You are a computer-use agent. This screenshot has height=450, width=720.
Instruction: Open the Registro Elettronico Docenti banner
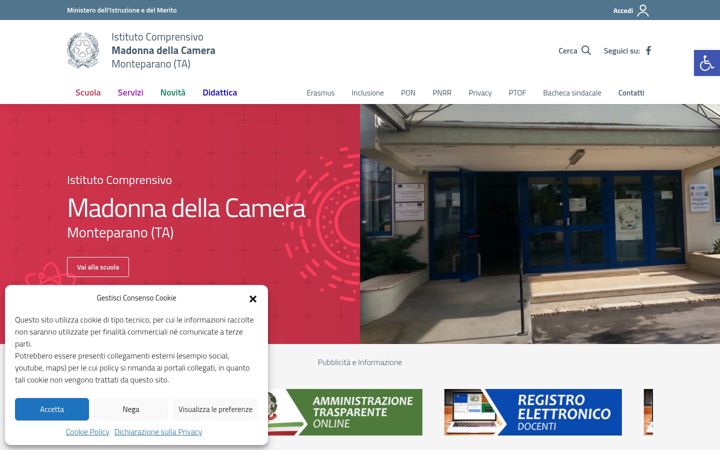coord(533,412)
